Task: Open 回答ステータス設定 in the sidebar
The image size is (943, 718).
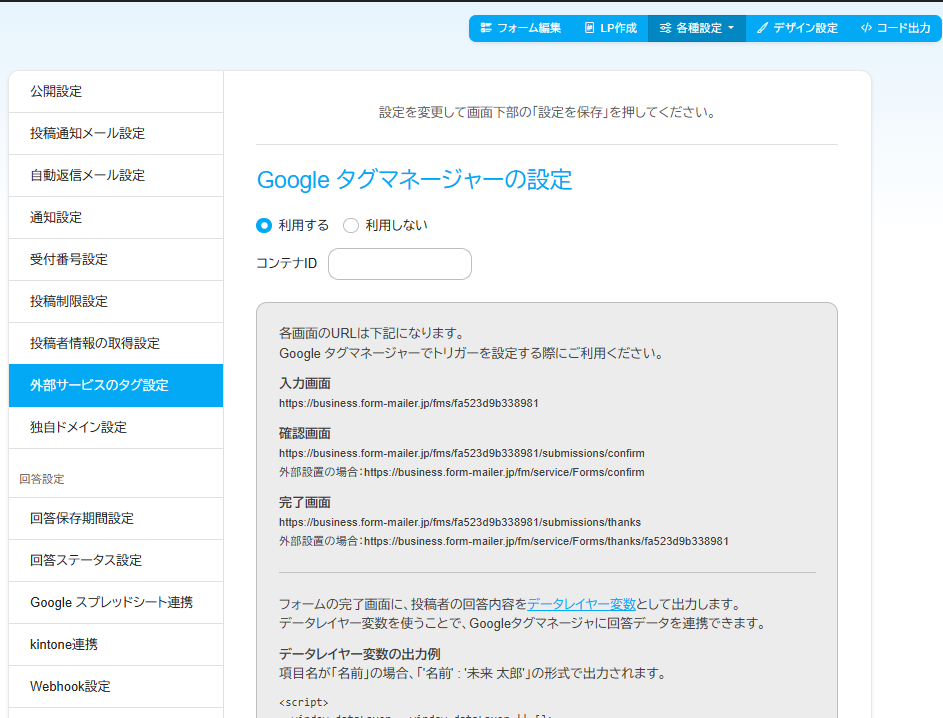Action: pos(116,560)
